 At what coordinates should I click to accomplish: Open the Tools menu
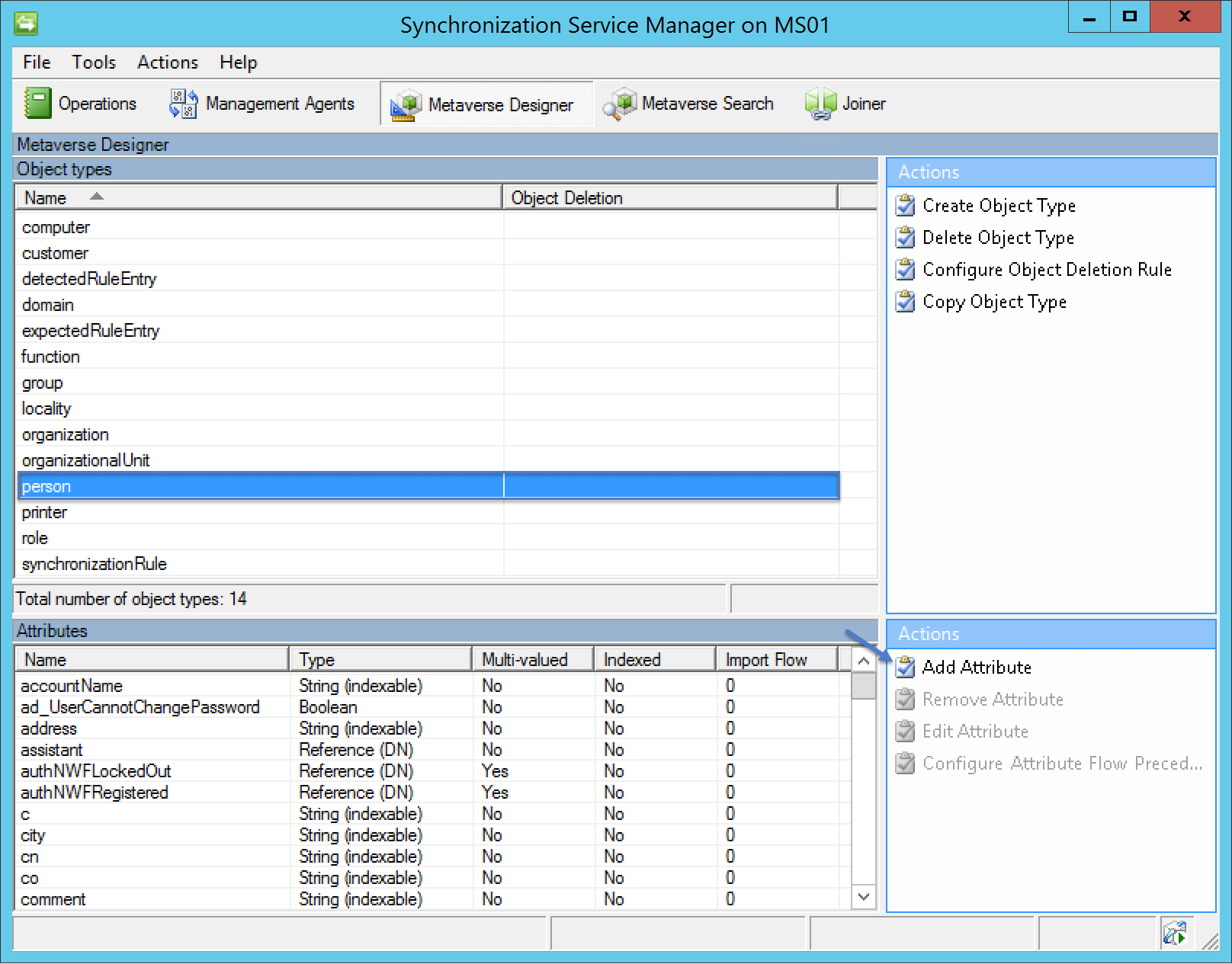[x=94, y=62]
